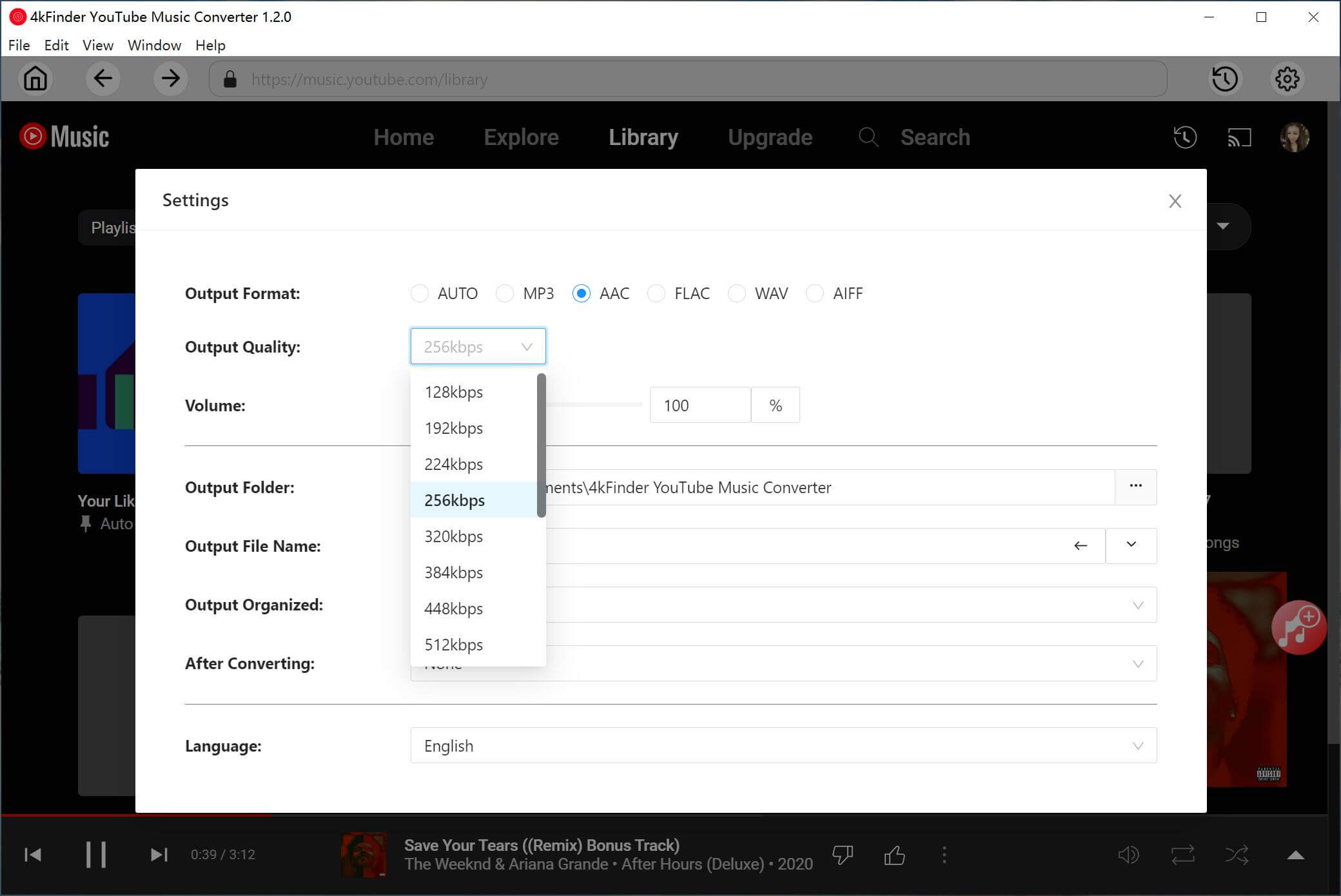Click the volume percentage input field
The image size is (1341, 896).
(x=700, y=405)
